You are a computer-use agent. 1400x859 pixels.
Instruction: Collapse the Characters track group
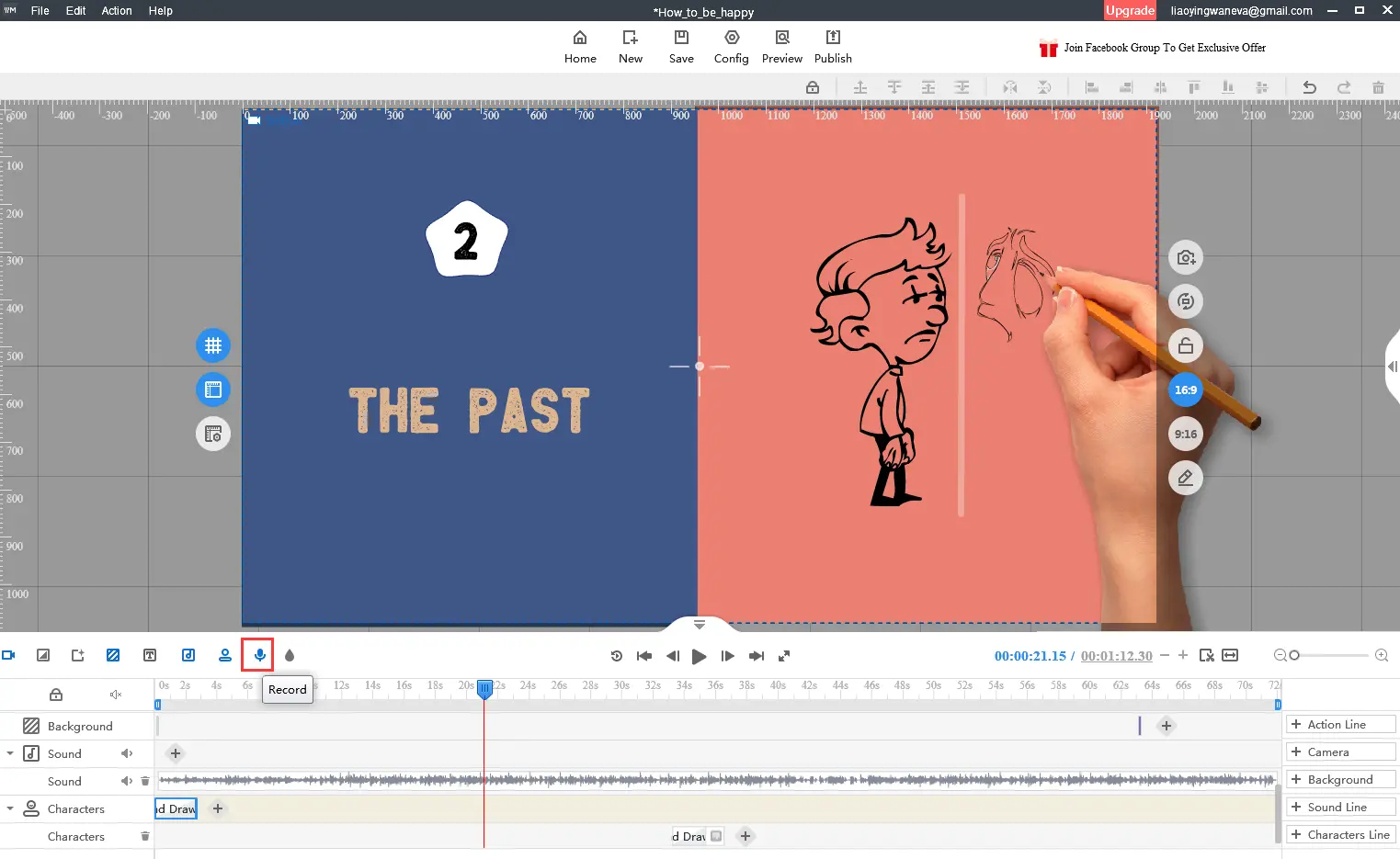(x=10, y=808)
